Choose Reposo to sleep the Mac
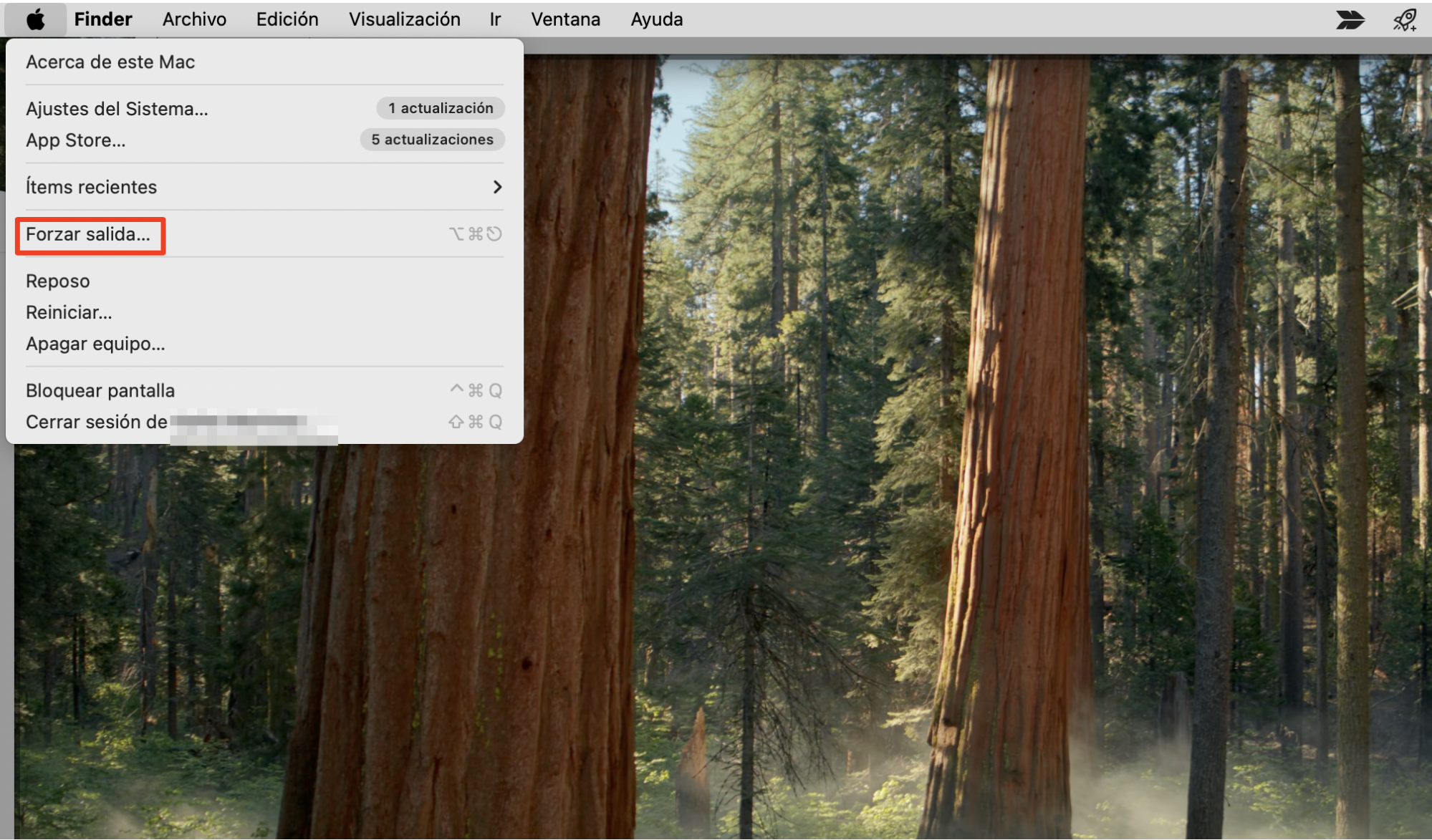 [x=58, y=281]
